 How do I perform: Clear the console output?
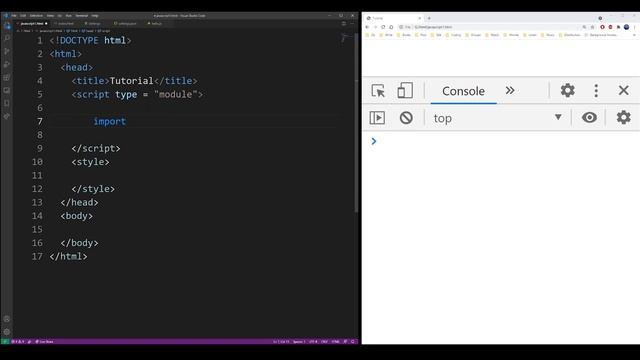[406, 118]
